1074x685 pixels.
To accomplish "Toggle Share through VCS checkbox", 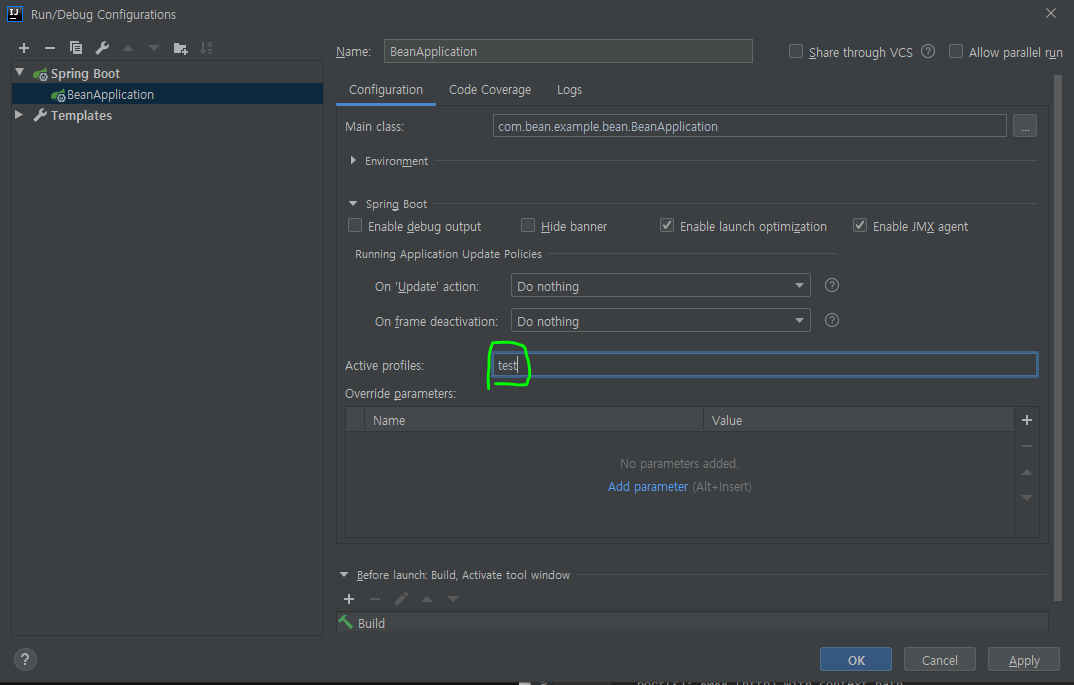I will pos(796,51).
